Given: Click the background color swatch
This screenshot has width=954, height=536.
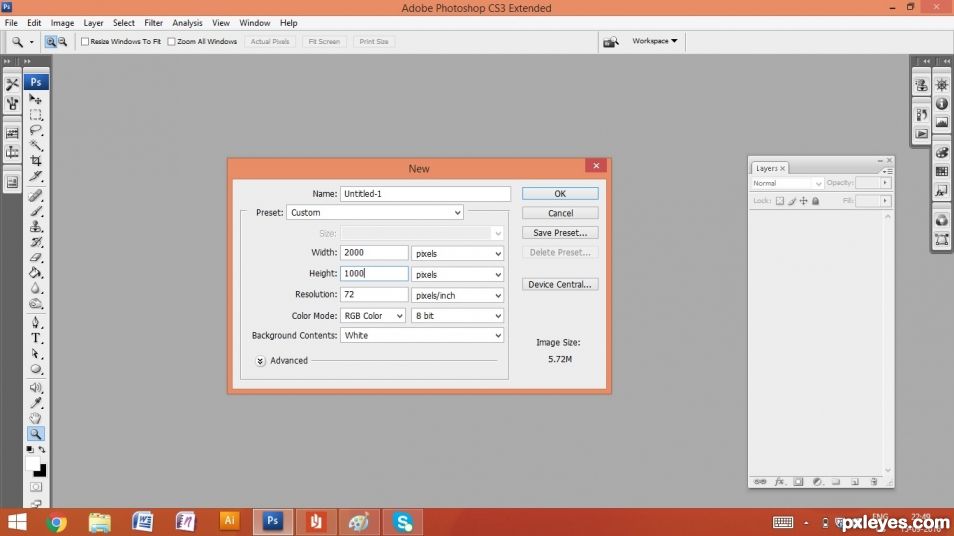Looking at the screenshot, I should (x=41, y=472).
